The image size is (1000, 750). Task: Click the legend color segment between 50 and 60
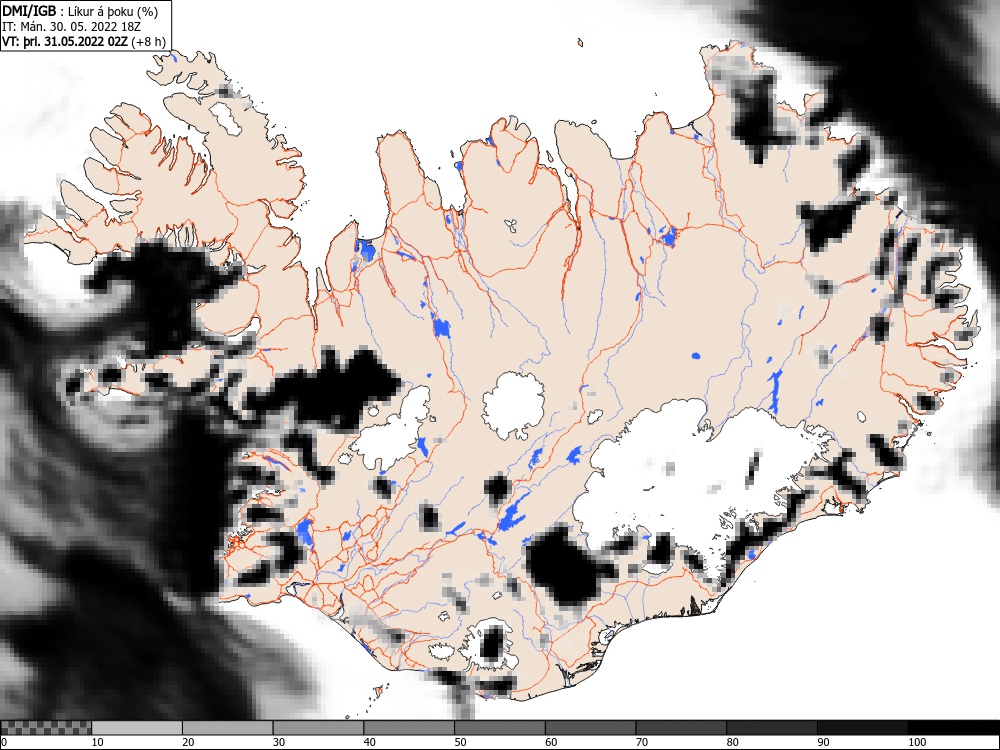(500, 728)
